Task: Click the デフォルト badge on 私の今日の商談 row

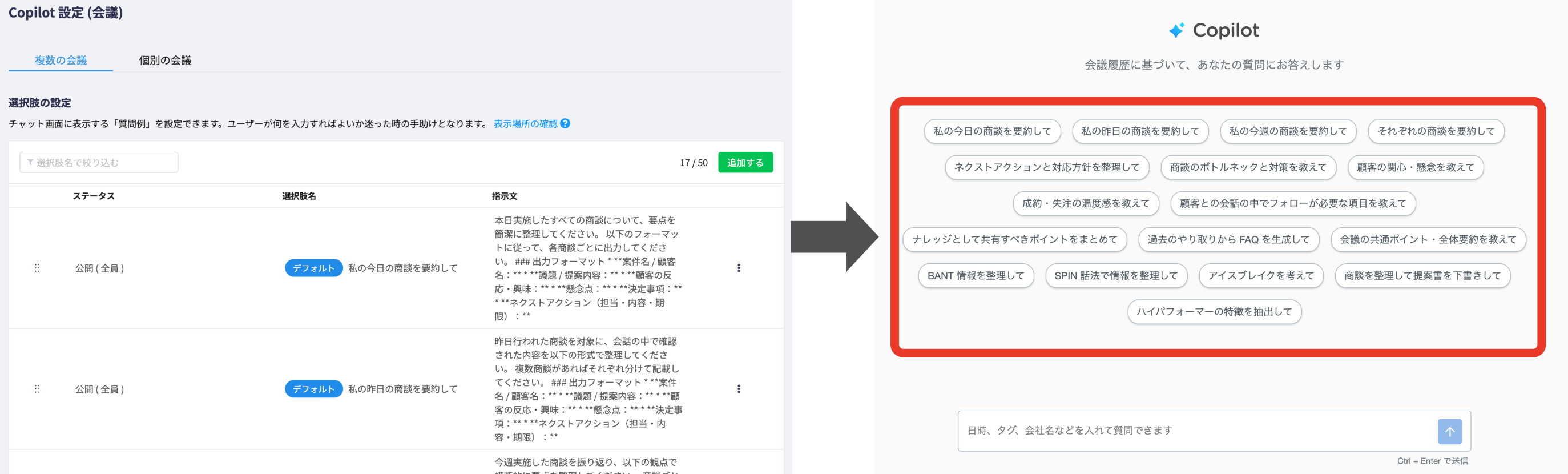Action: tap(313, 268)
